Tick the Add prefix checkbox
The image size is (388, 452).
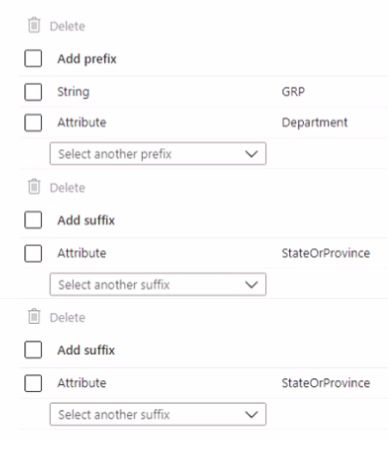click(33, 58)
